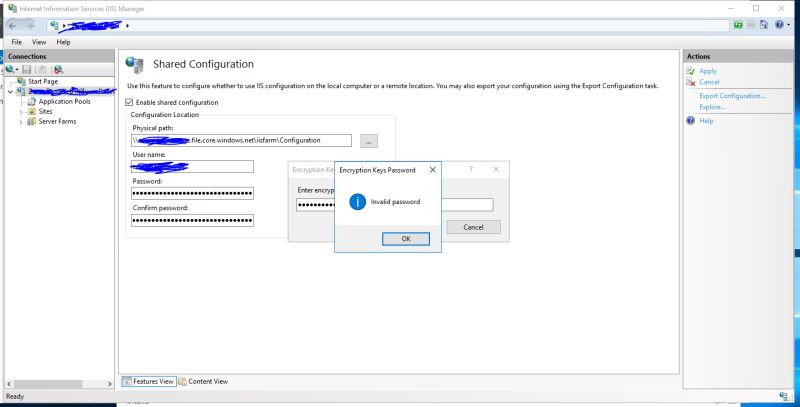Click the Connections pane scroll right arrow
800x407 pixels.
coord(110,384)
